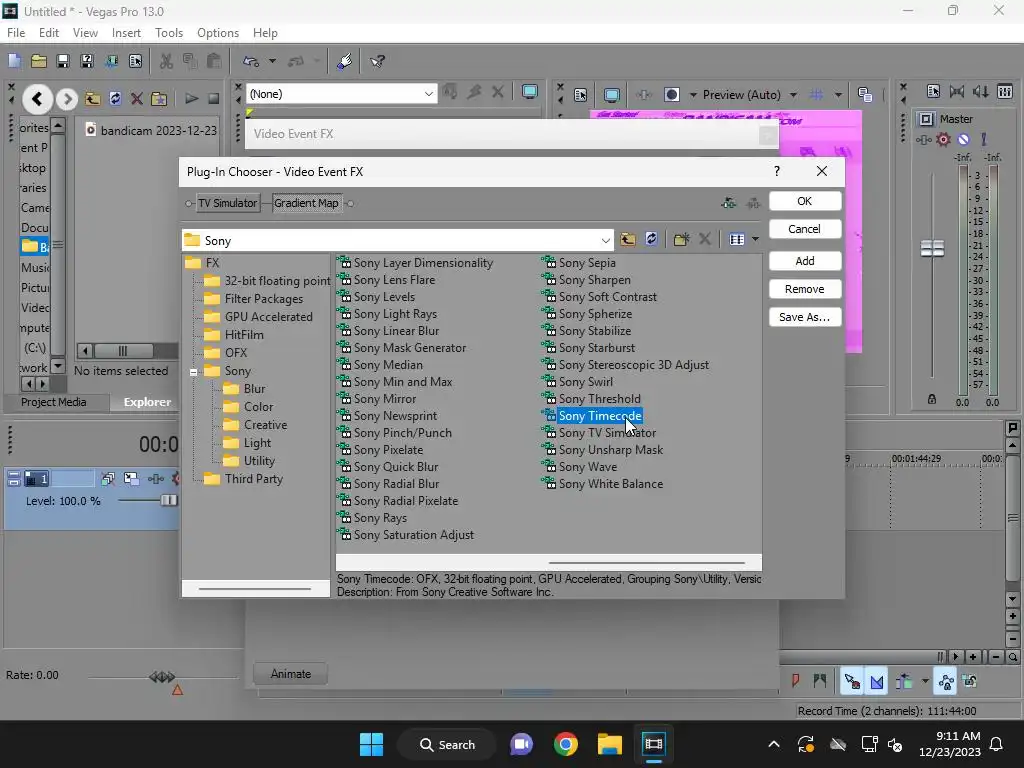Open the Tools menu
Viewport: 1024px width, 768px height.
pyautogui.click(x=168, y=33)
